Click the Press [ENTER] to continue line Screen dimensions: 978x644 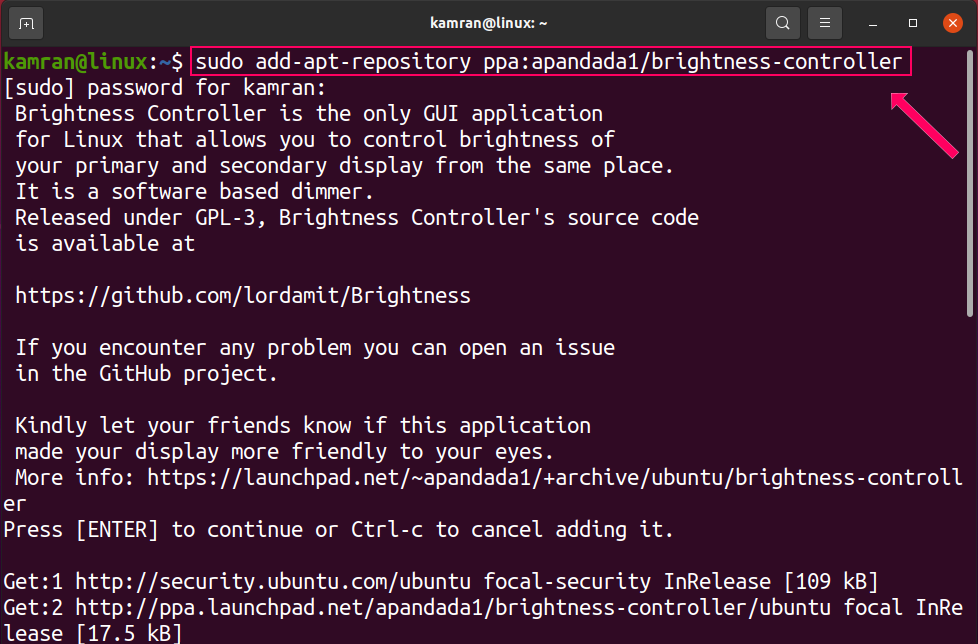pos(338,530)
